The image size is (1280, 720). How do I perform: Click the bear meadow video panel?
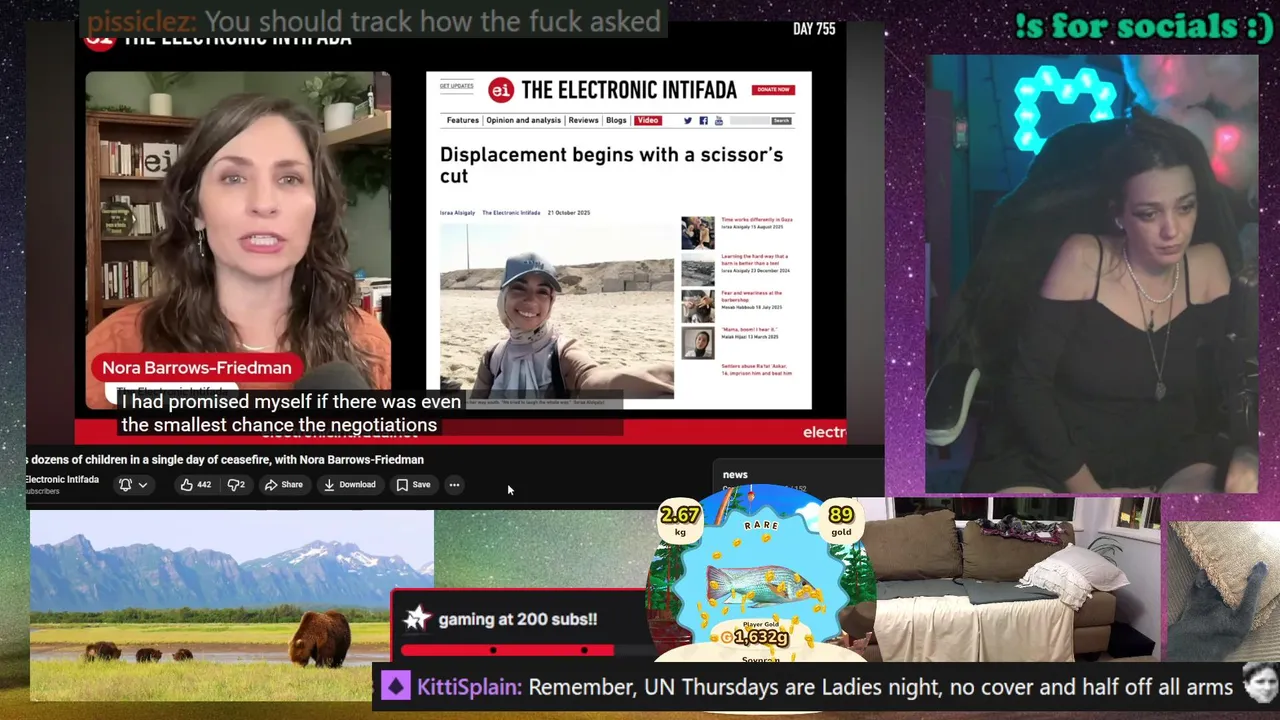pyautogui.click(x=232, y=606)
